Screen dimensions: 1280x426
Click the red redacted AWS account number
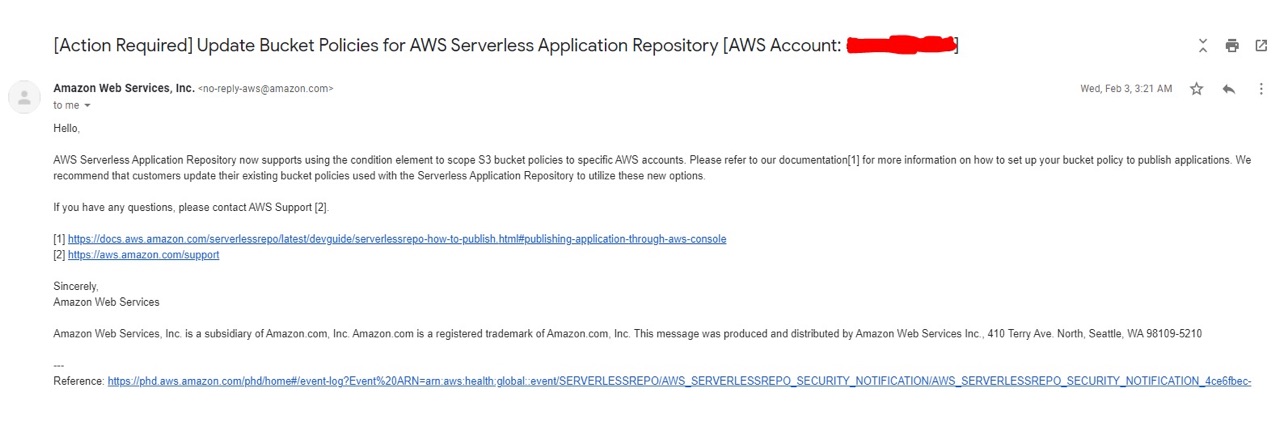900,44
